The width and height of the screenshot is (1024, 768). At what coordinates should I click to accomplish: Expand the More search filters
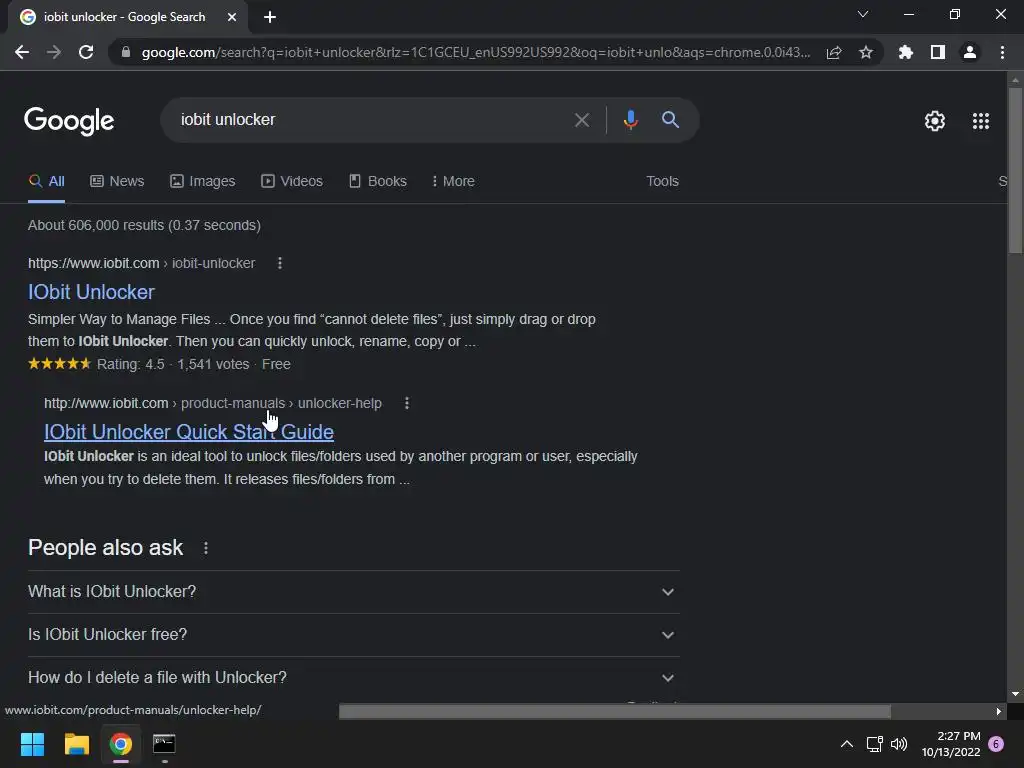[x=453, y=182]
